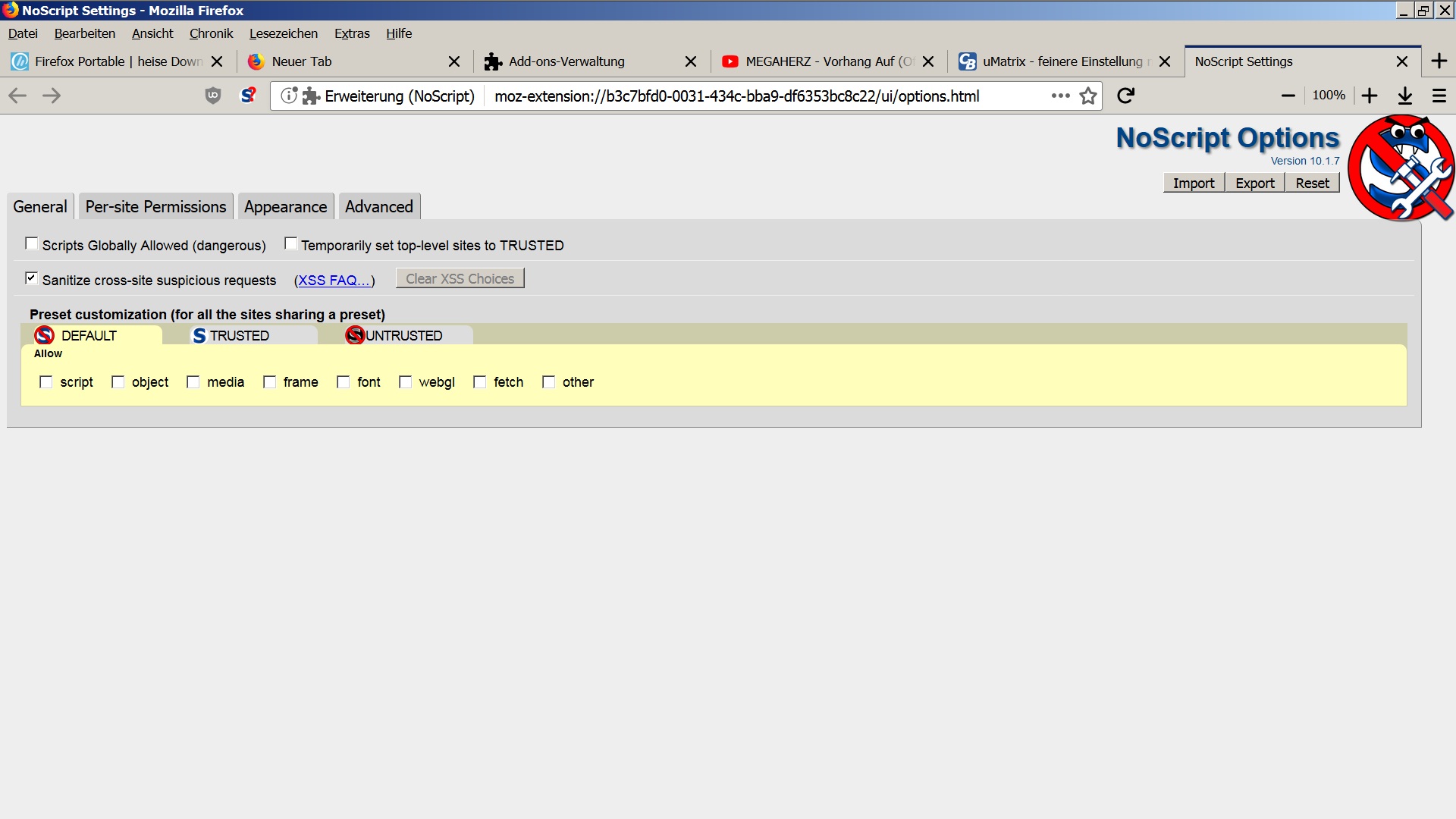Open the Firefox hamburger menu
The width and height of the screenshot is (1456, 819).
(1439, 96)
